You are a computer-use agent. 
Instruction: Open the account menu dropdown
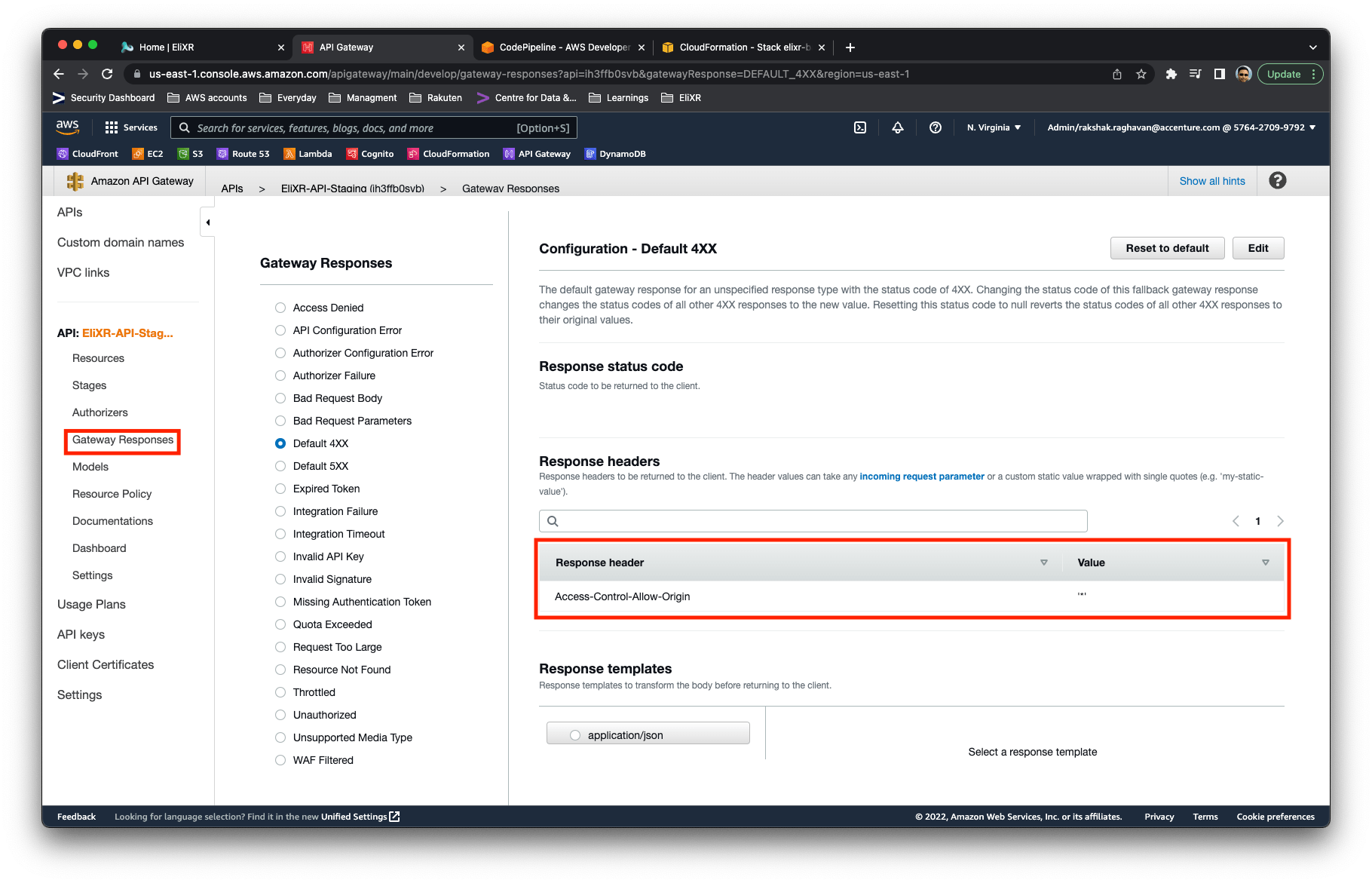(x=1181, y=127)
